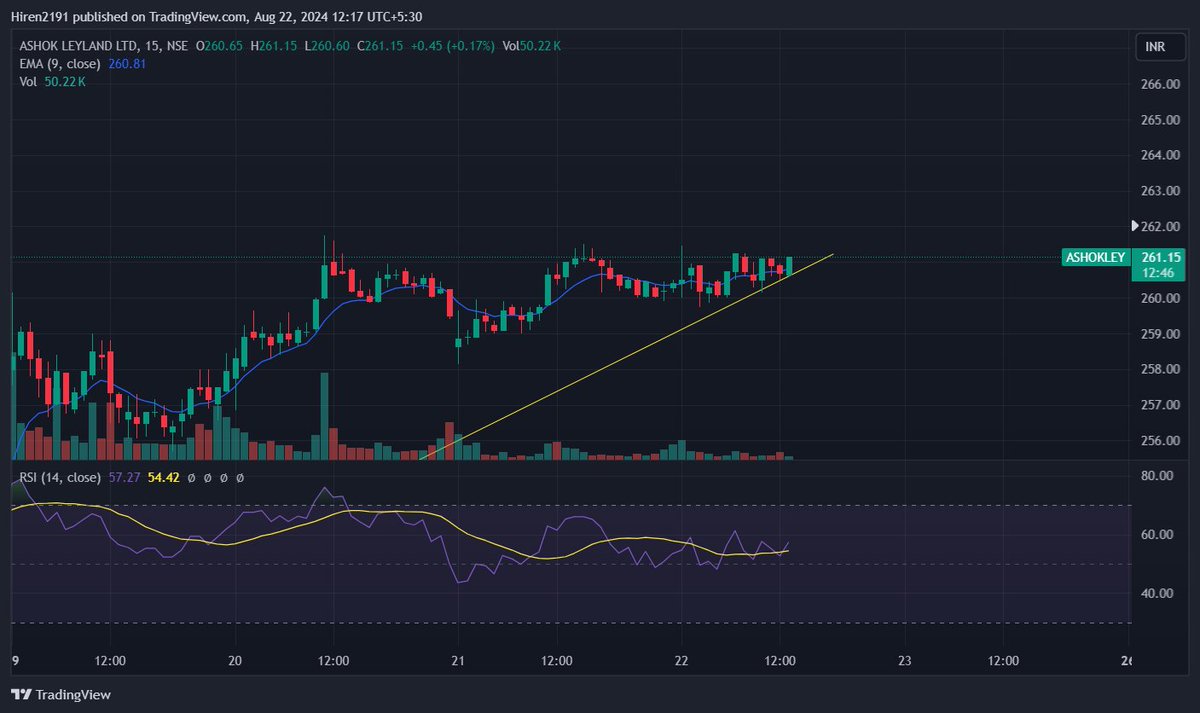The image size is (1200, 713).
Task: Select the yellow ascending trendline
Action: 626,357
